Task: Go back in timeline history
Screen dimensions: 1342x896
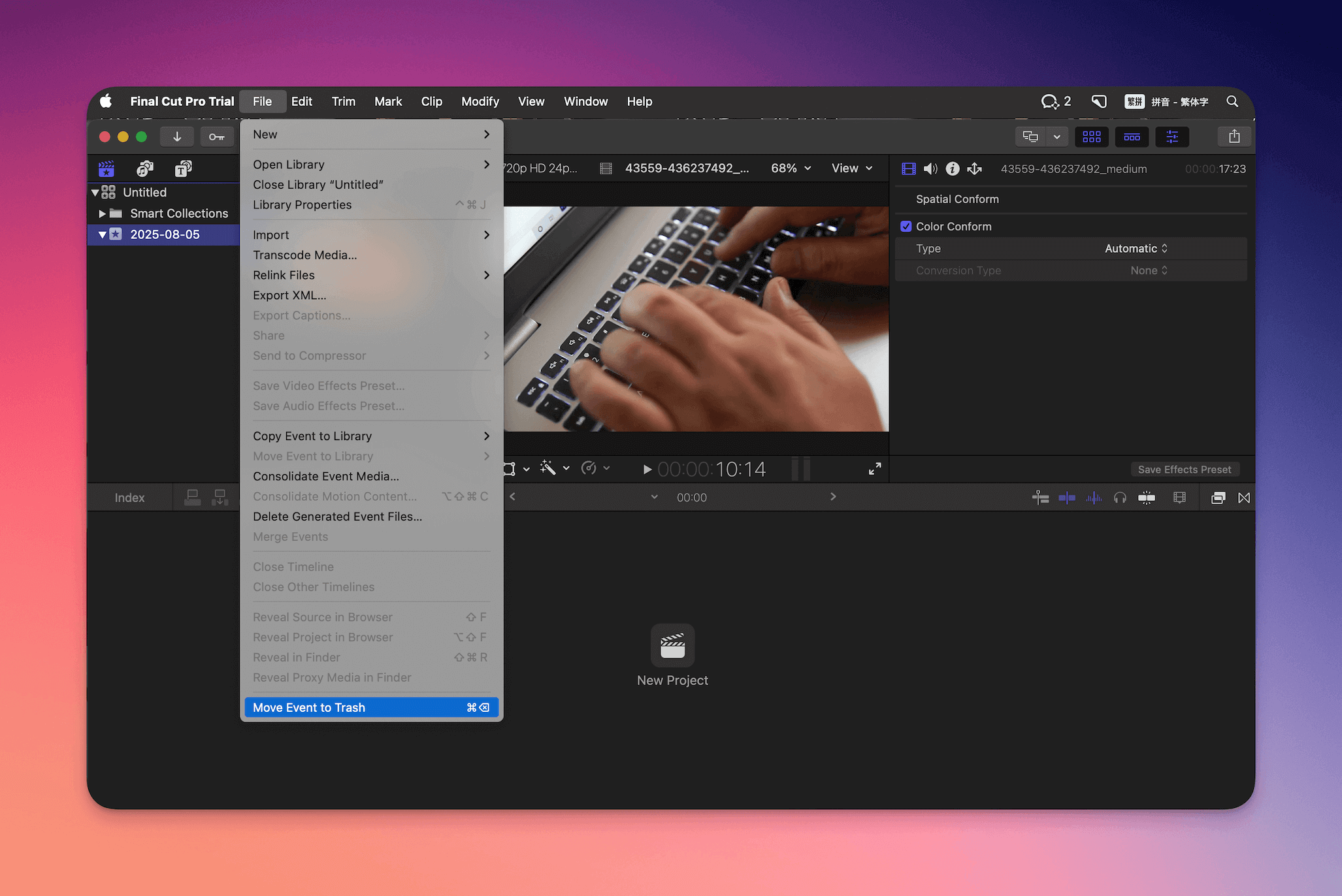Action: (x=513, y=497)
